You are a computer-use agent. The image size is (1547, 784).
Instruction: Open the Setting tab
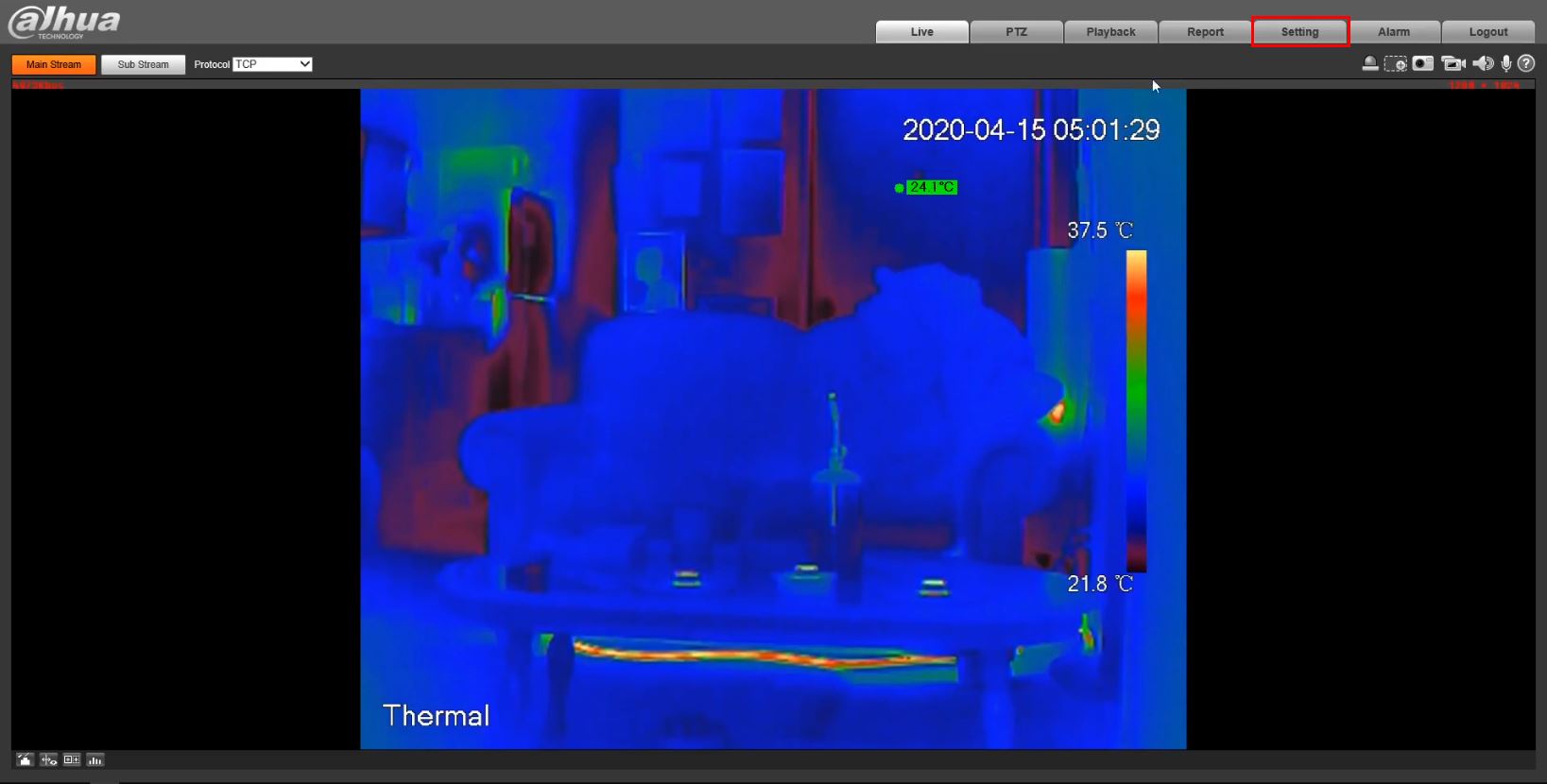(x=1300, y=32)
